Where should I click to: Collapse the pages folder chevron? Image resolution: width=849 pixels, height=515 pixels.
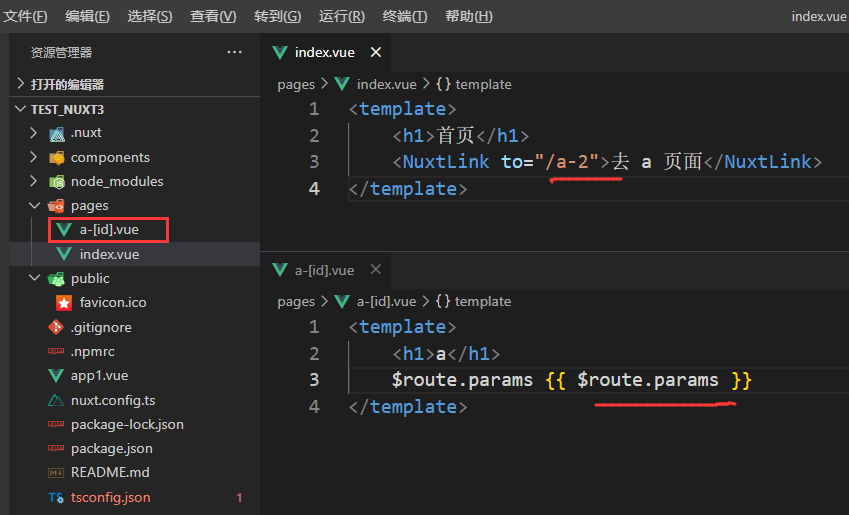coord(35,205)
